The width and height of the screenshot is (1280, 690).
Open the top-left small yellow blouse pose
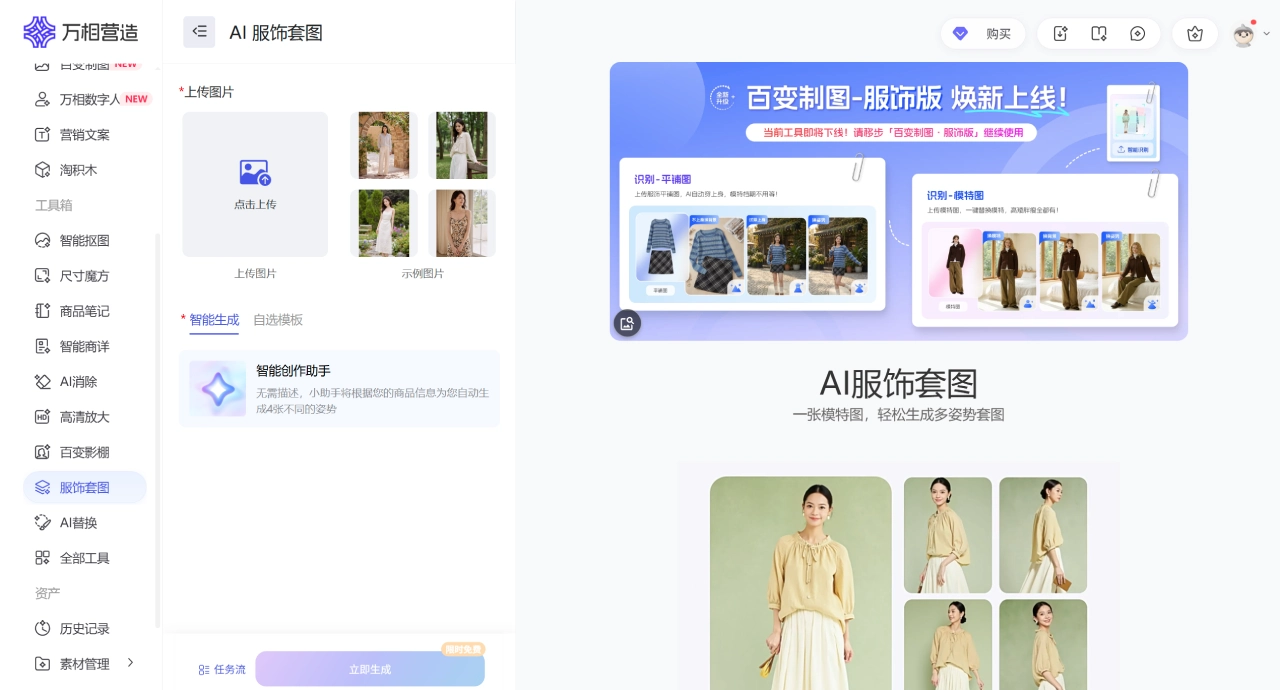click(x=948, y=535)
